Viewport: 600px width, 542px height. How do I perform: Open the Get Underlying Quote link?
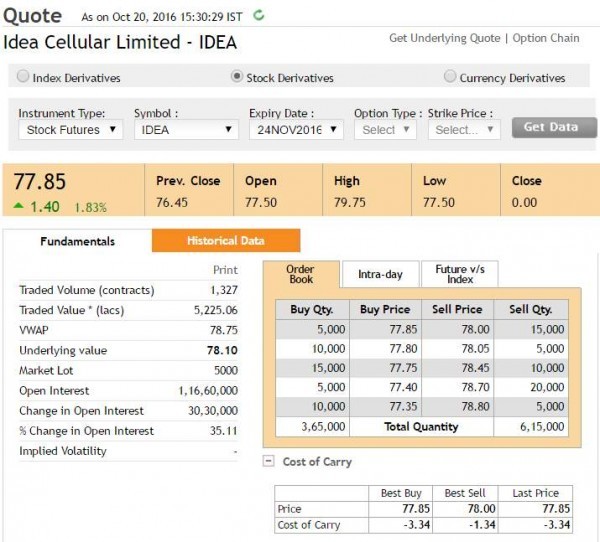[445, 38]
